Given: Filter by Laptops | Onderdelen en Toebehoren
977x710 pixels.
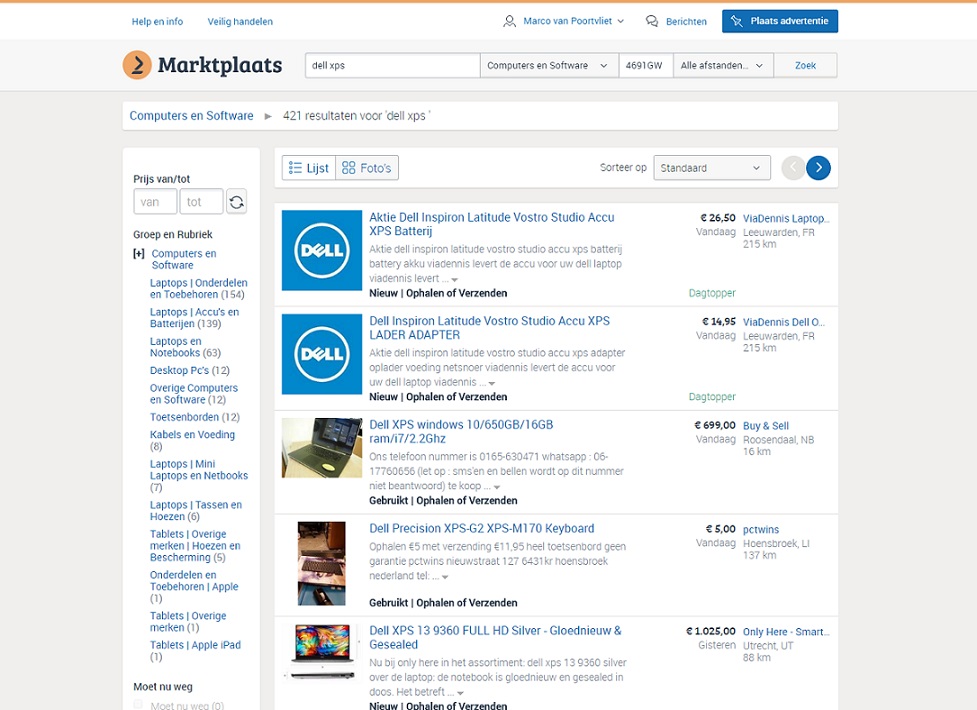Looking at the screenshot, I should [198, 289].
